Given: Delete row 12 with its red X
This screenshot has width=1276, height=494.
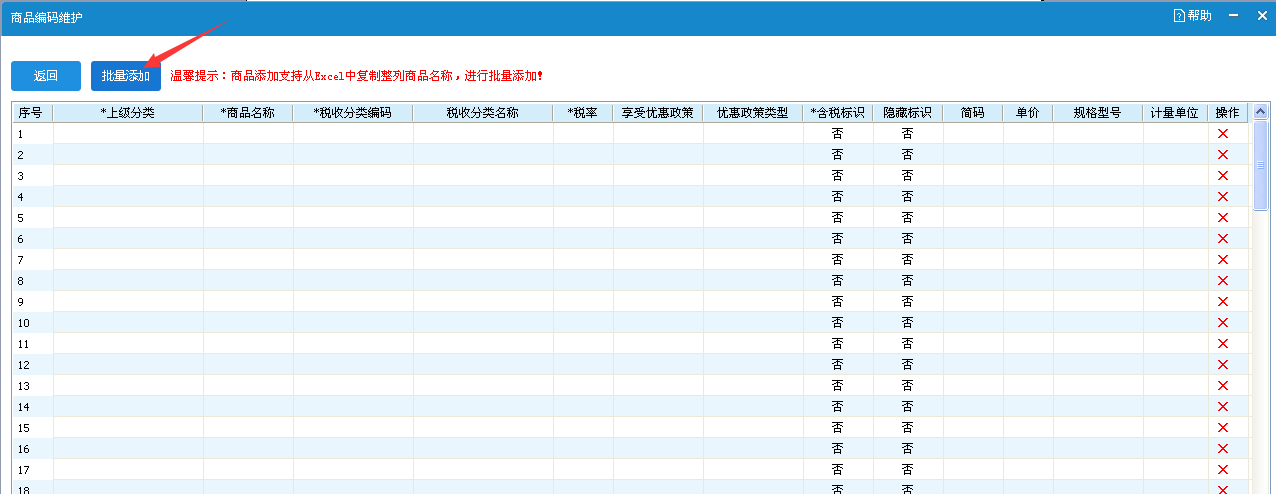Looking at the screenshot, I should (1222, 365).
